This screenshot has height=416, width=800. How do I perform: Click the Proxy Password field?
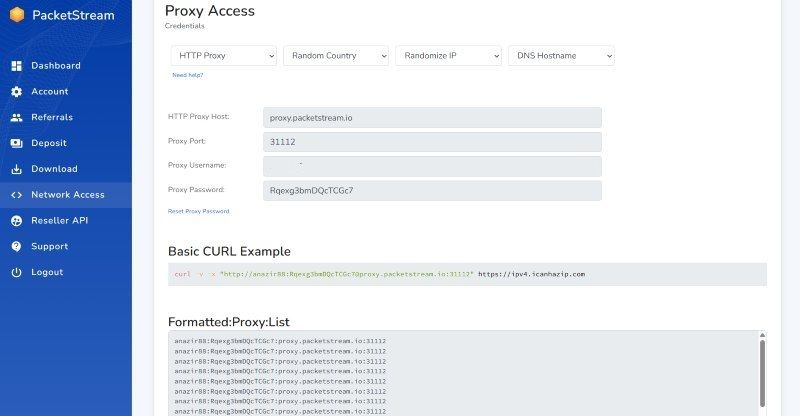432,190
